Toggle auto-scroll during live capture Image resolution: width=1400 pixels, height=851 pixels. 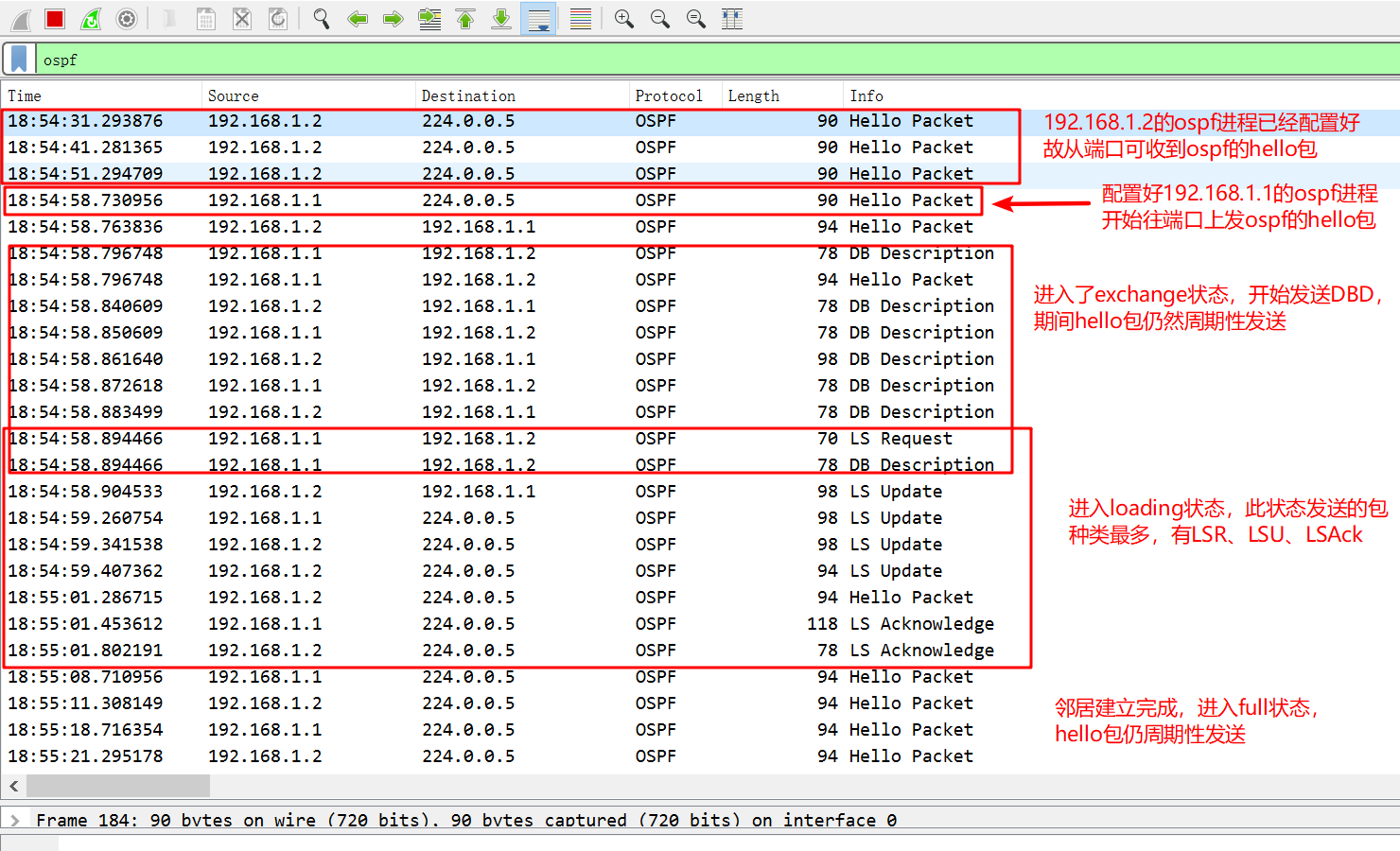point(539,19)
